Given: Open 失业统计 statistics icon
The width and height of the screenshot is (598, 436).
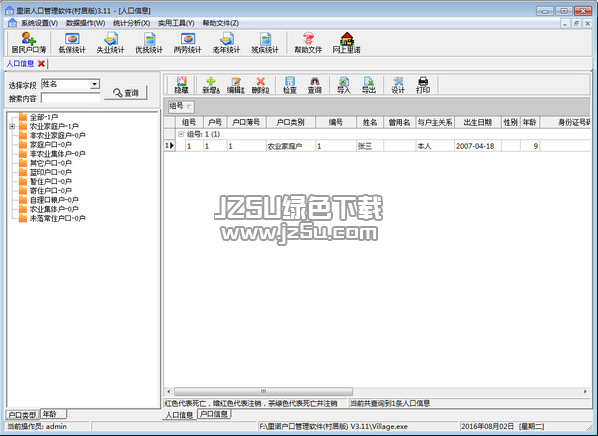Looking at the screenshot, I should tap(110, 43).
